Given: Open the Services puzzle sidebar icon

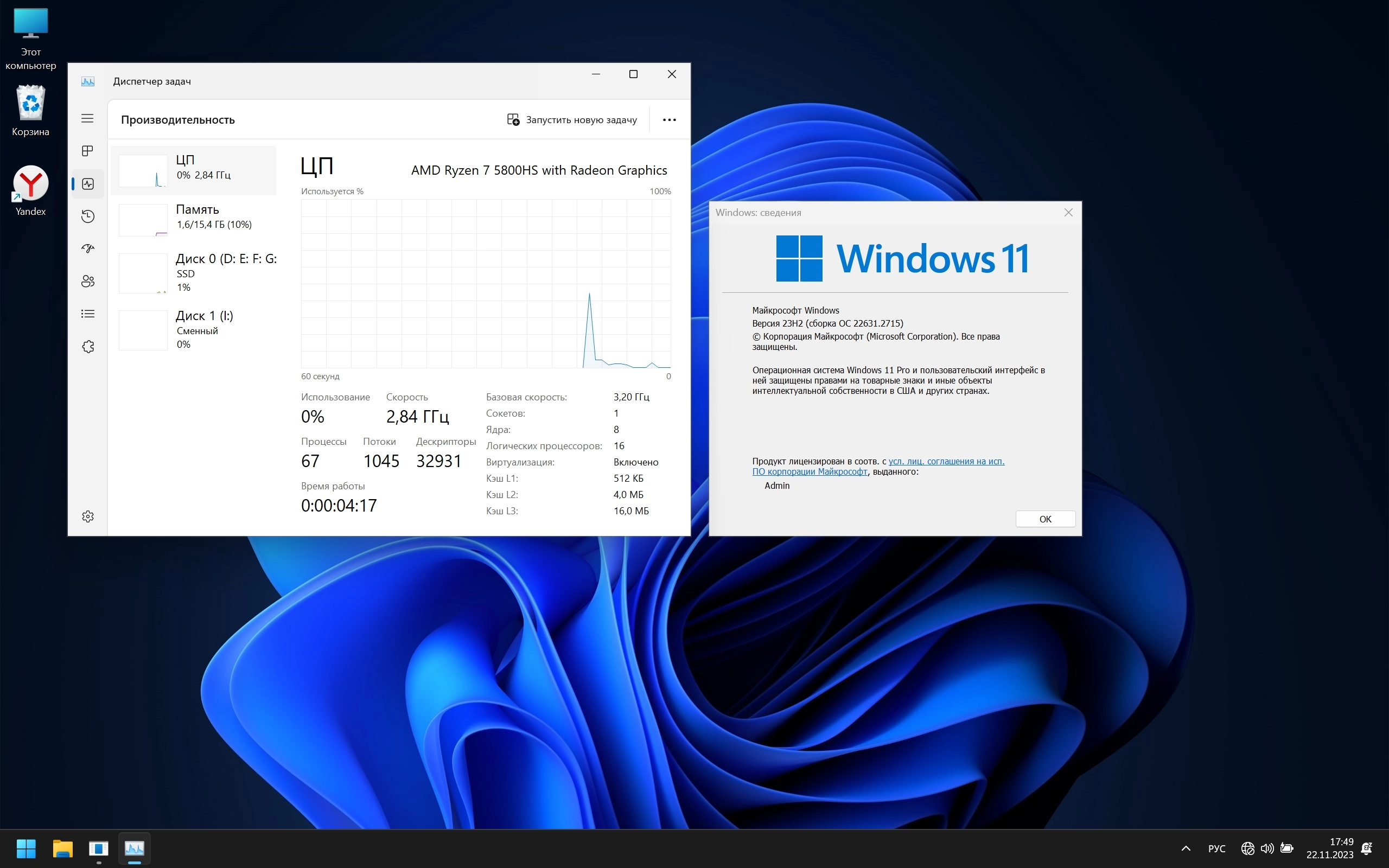Looking at the screenshot, I should [87, 347].
